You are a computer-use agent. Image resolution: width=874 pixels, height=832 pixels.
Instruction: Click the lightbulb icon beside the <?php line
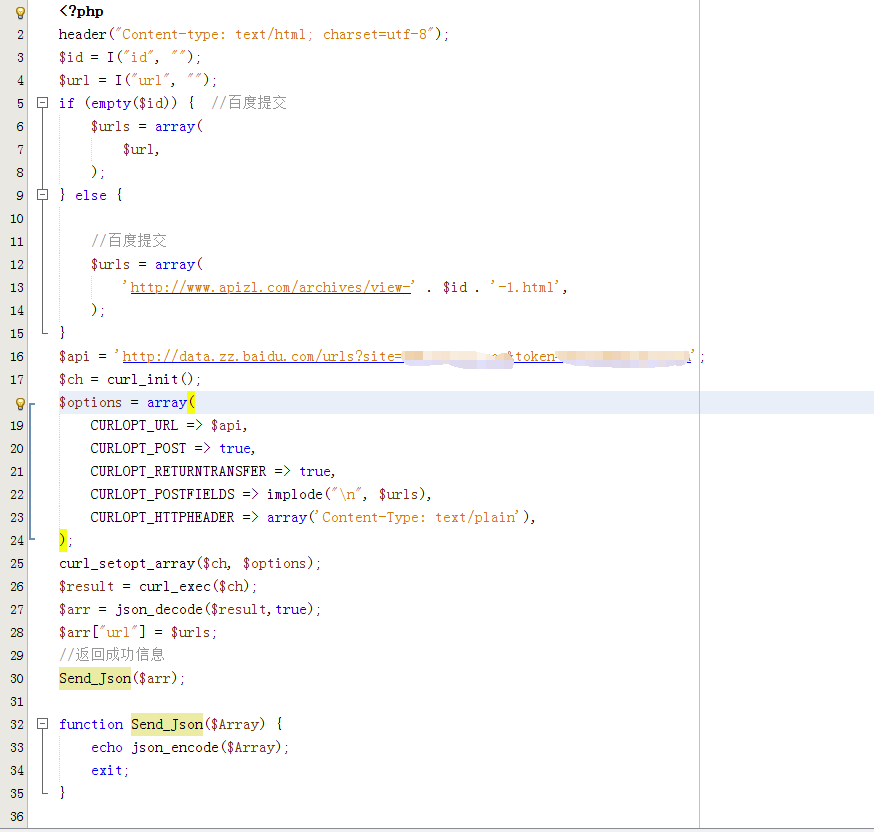[20, 12]
